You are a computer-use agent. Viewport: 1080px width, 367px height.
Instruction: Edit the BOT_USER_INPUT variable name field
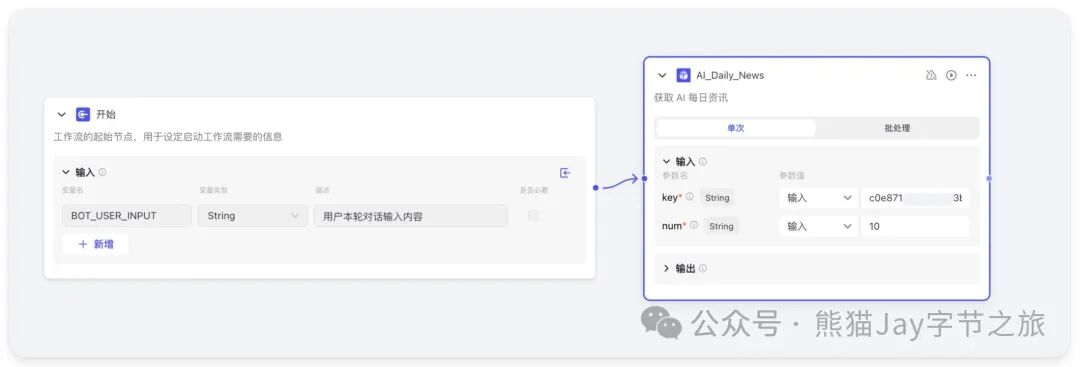(127, 216)
